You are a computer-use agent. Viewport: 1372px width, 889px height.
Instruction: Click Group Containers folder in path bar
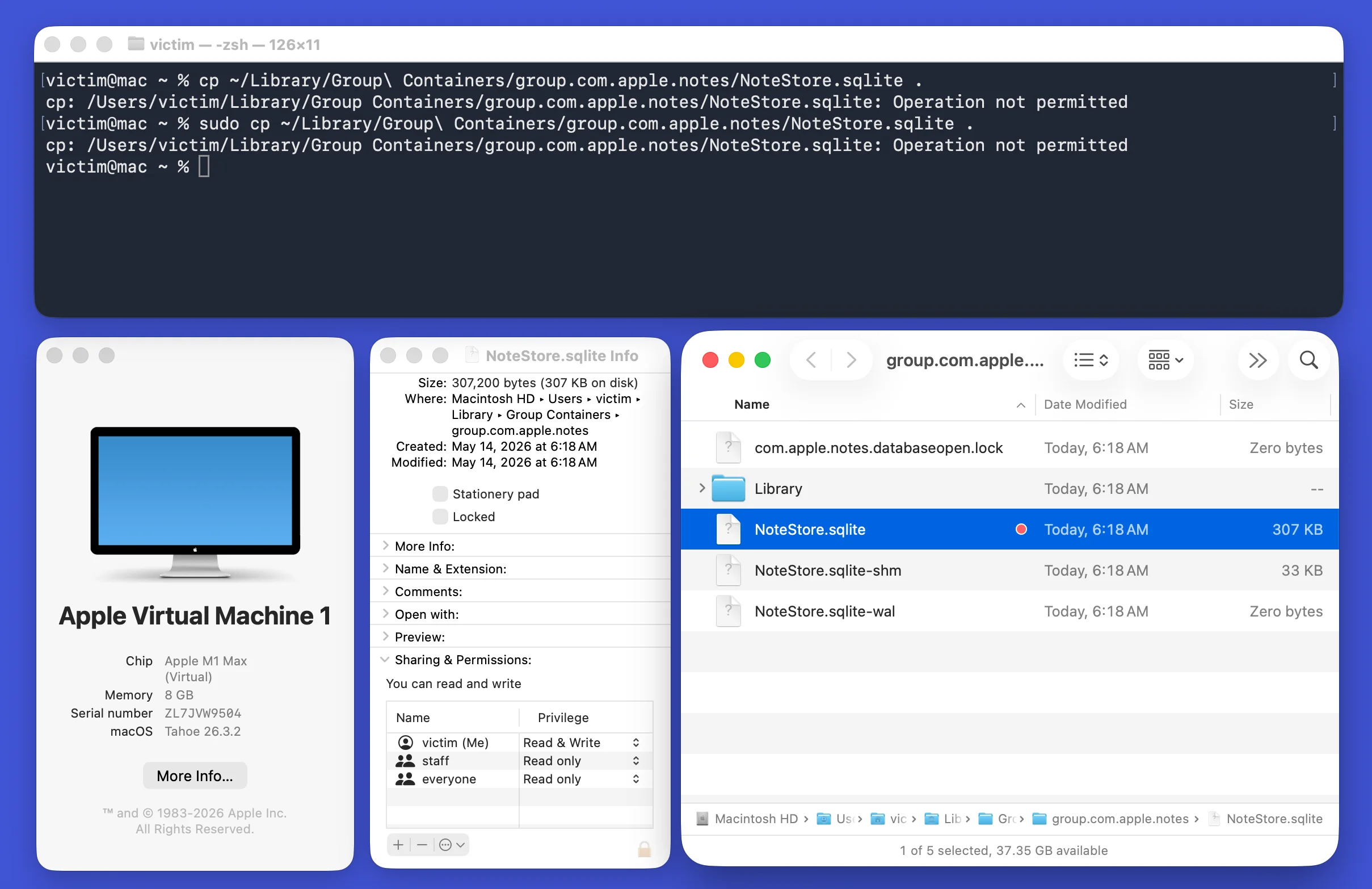point(997,819)
